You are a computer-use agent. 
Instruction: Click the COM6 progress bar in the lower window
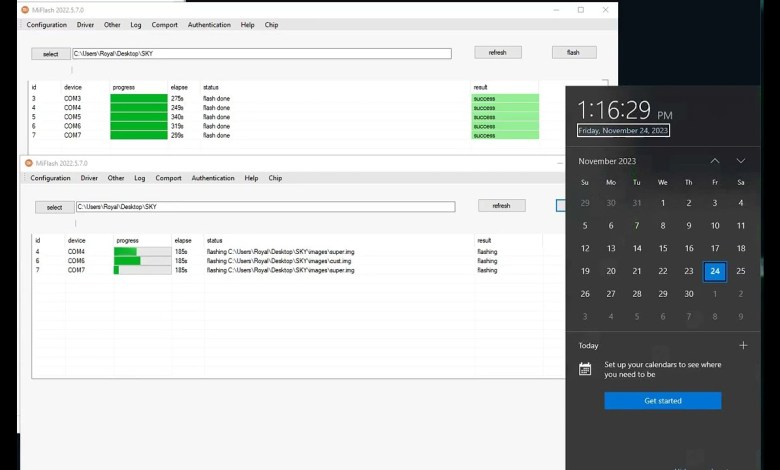click(x=143, y=260)
